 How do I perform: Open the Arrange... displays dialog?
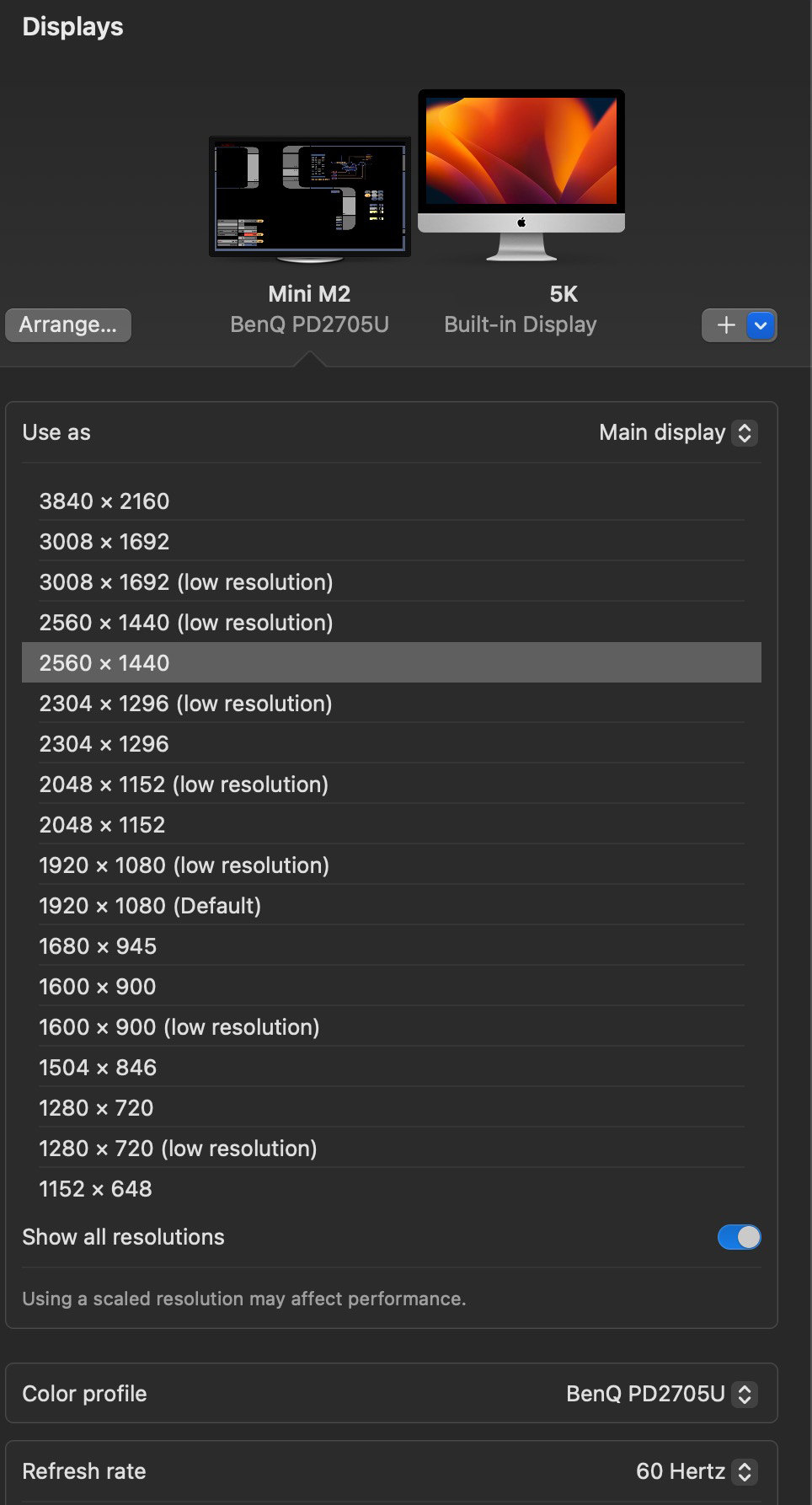point(68,325)
